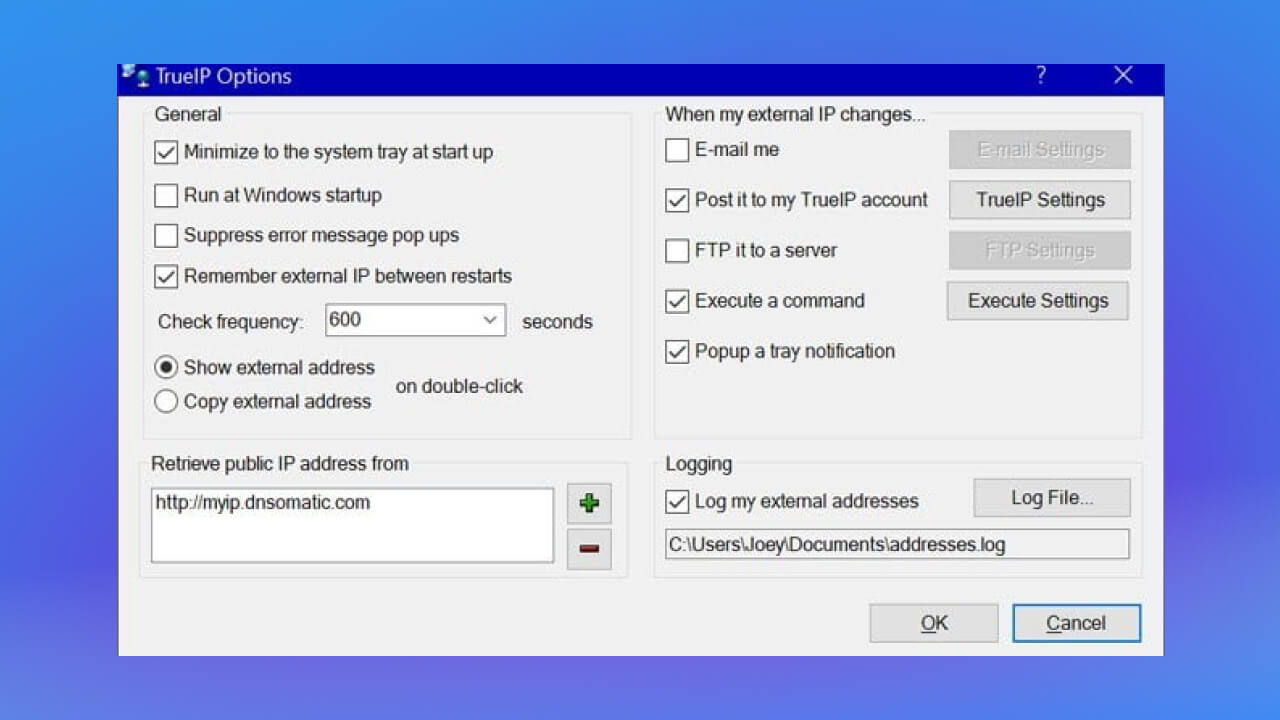Click the 'seconds' label next to frequency
The image size is (1280, 720).
(557, 322)
